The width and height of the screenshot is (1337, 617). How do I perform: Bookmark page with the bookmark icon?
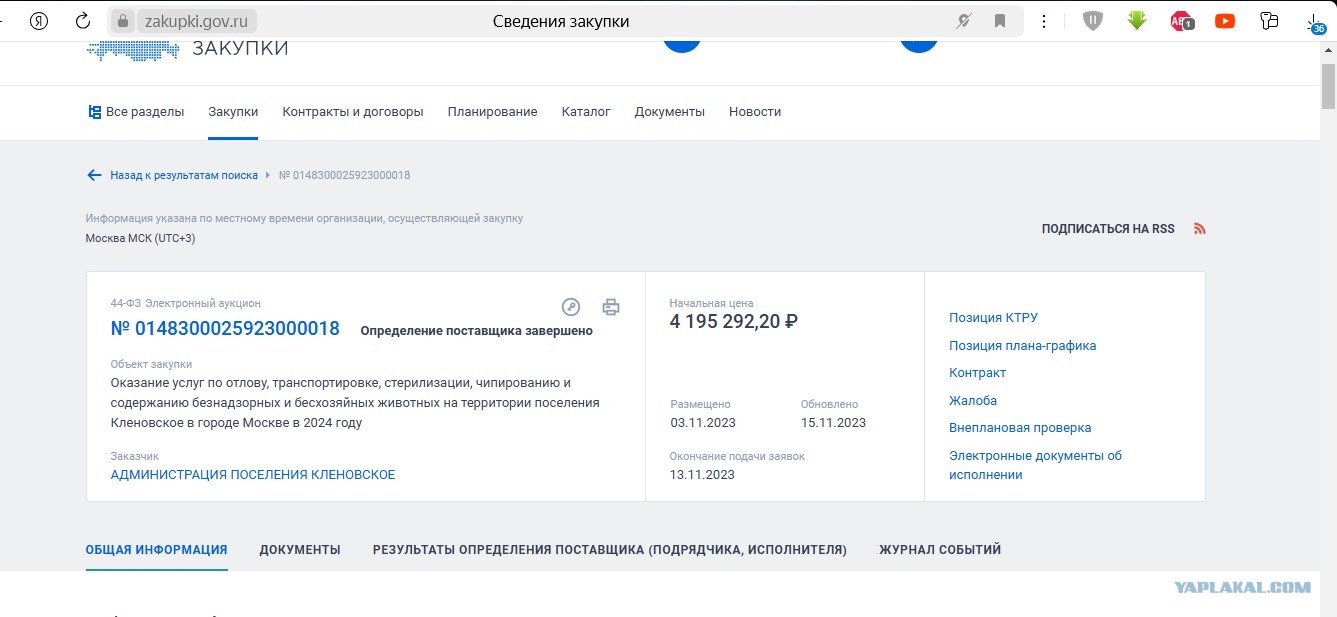coord(1000,21)
